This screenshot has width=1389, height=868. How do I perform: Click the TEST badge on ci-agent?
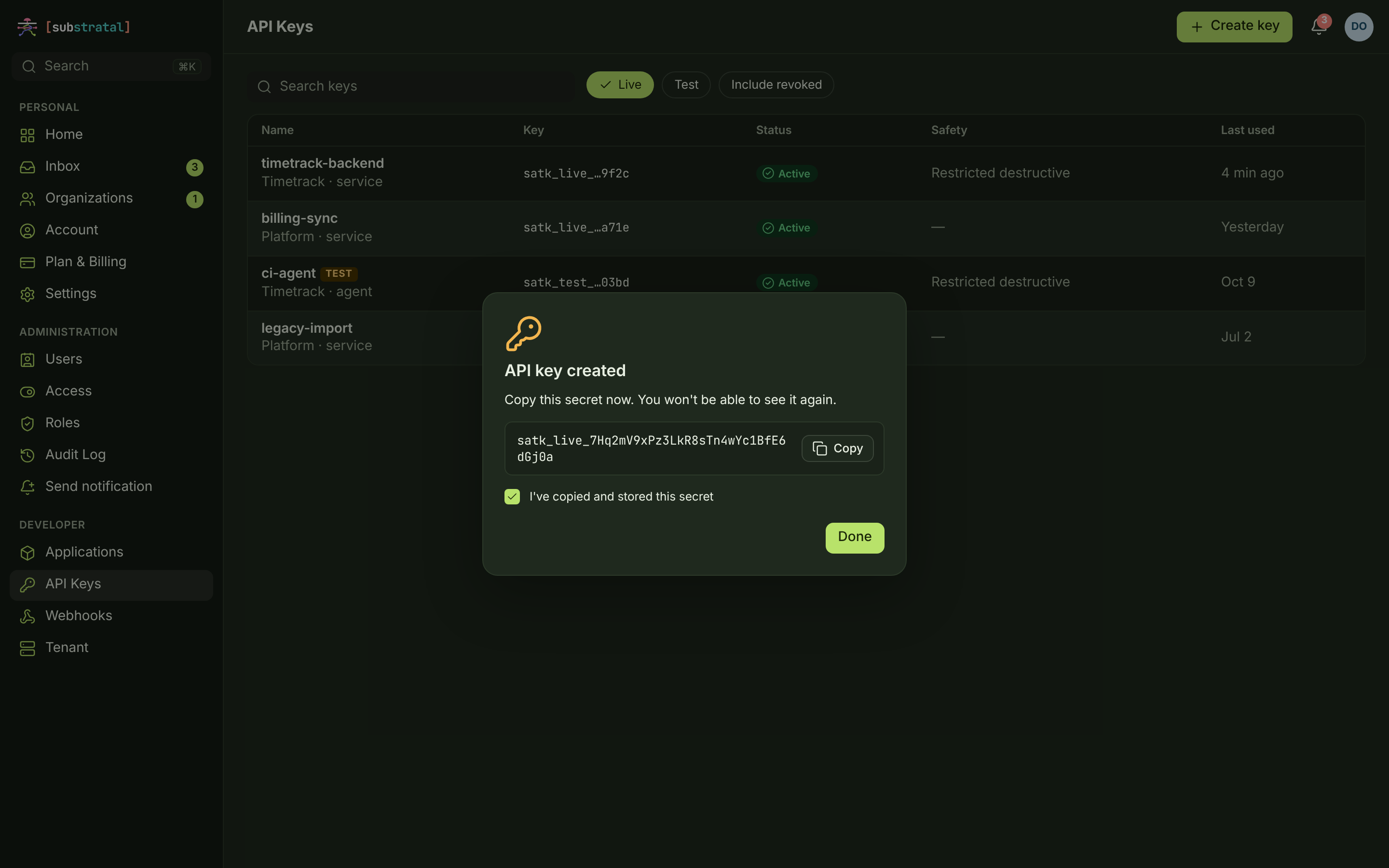coord(339,274)
